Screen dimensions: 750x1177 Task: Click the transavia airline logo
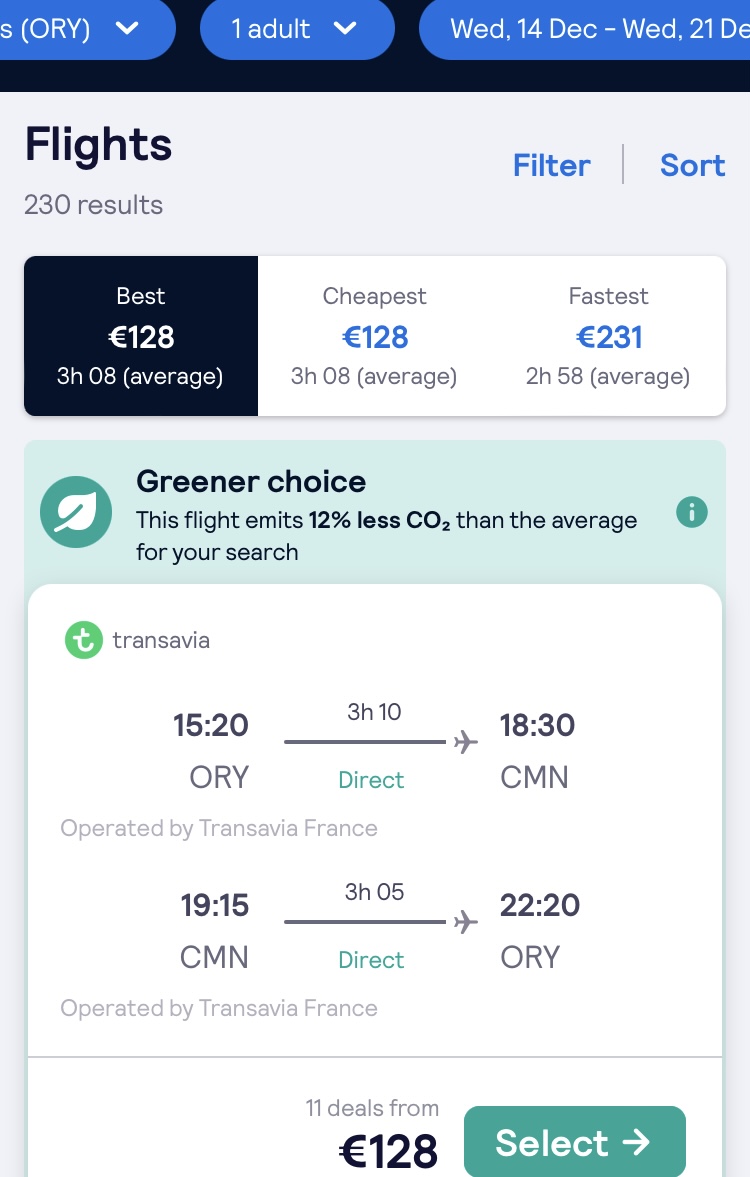tap(83, 640)
